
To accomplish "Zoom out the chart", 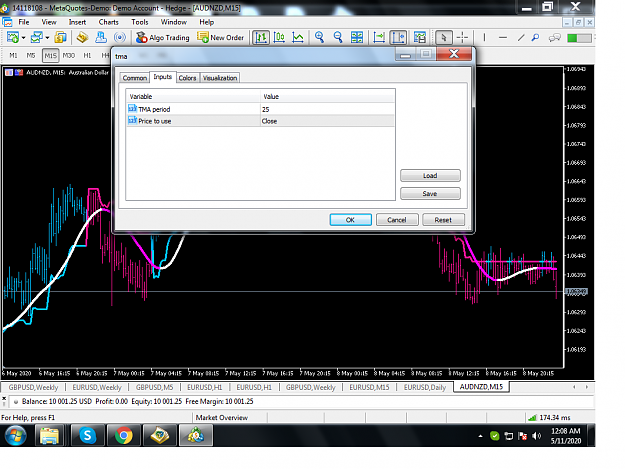I will click(x=338, y=37).
